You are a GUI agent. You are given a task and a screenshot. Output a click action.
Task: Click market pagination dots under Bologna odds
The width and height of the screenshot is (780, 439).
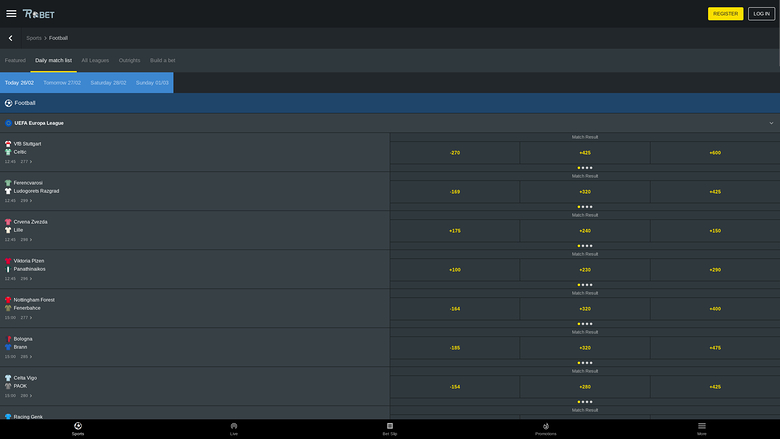585,363
